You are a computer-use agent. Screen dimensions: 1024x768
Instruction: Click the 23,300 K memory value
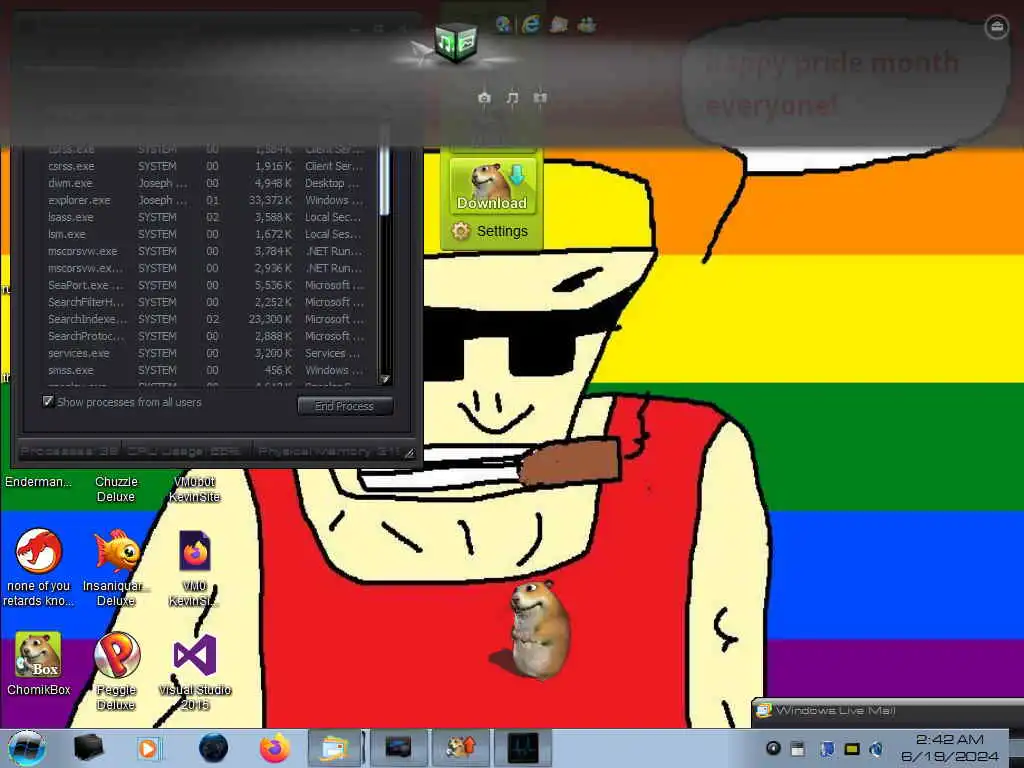tap(270, 319)
